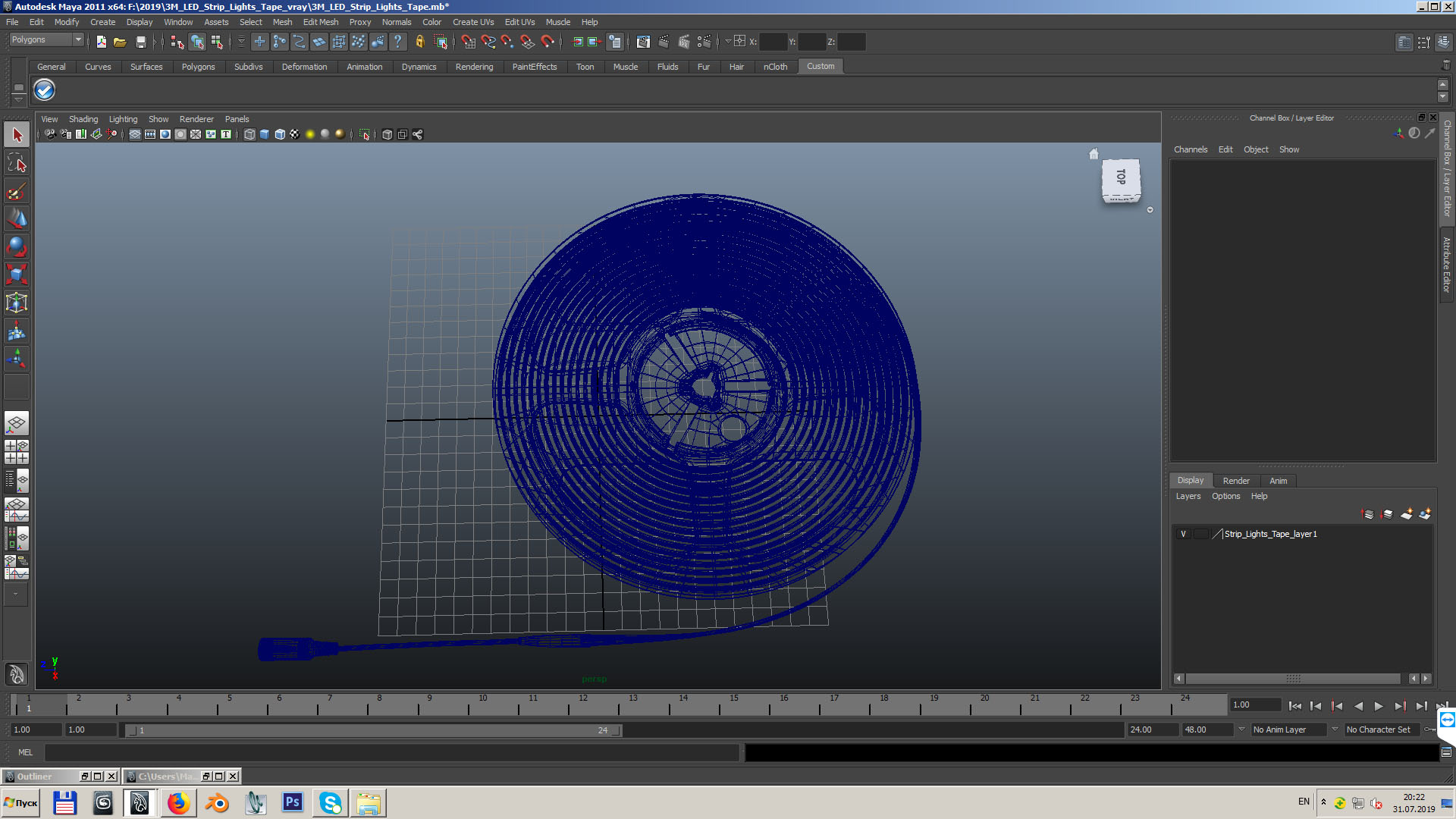1456x819 pixels.
Task: Enable Snap to Points magnet
Action: point(507,42)
